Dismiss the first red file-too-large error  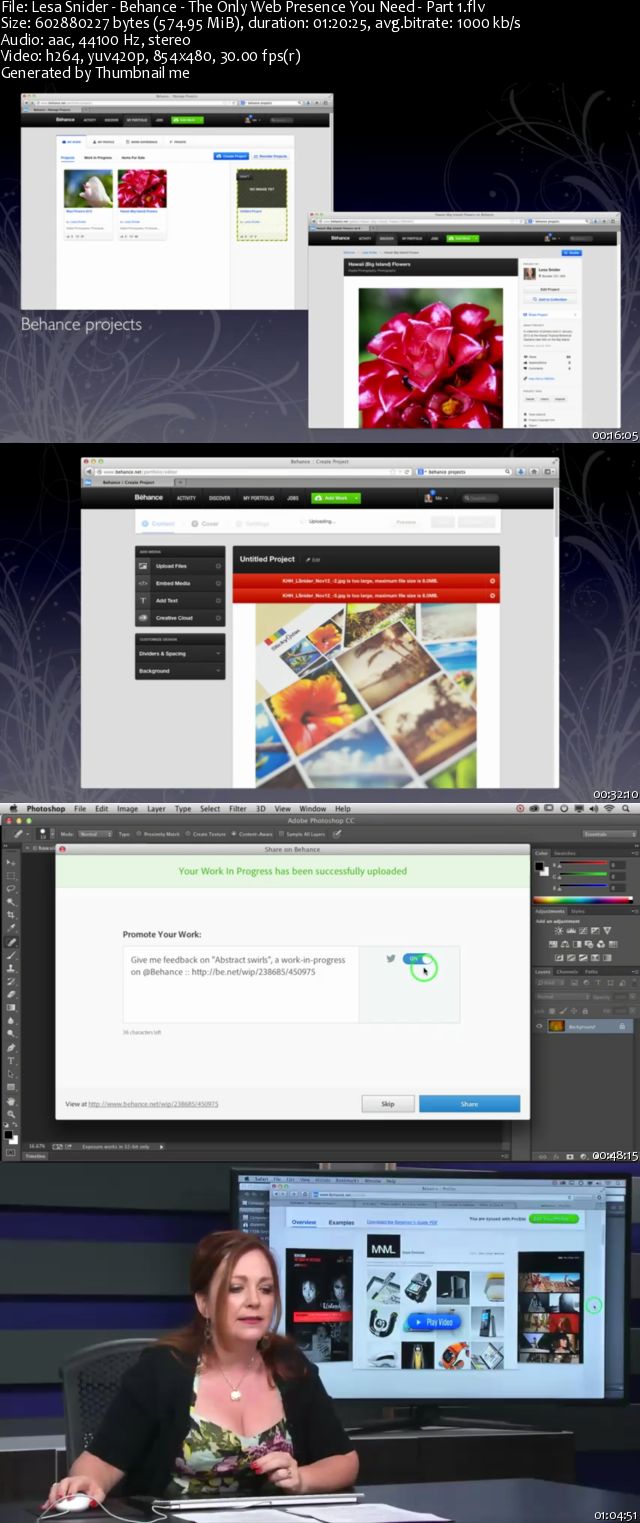(x=492, y=581)
